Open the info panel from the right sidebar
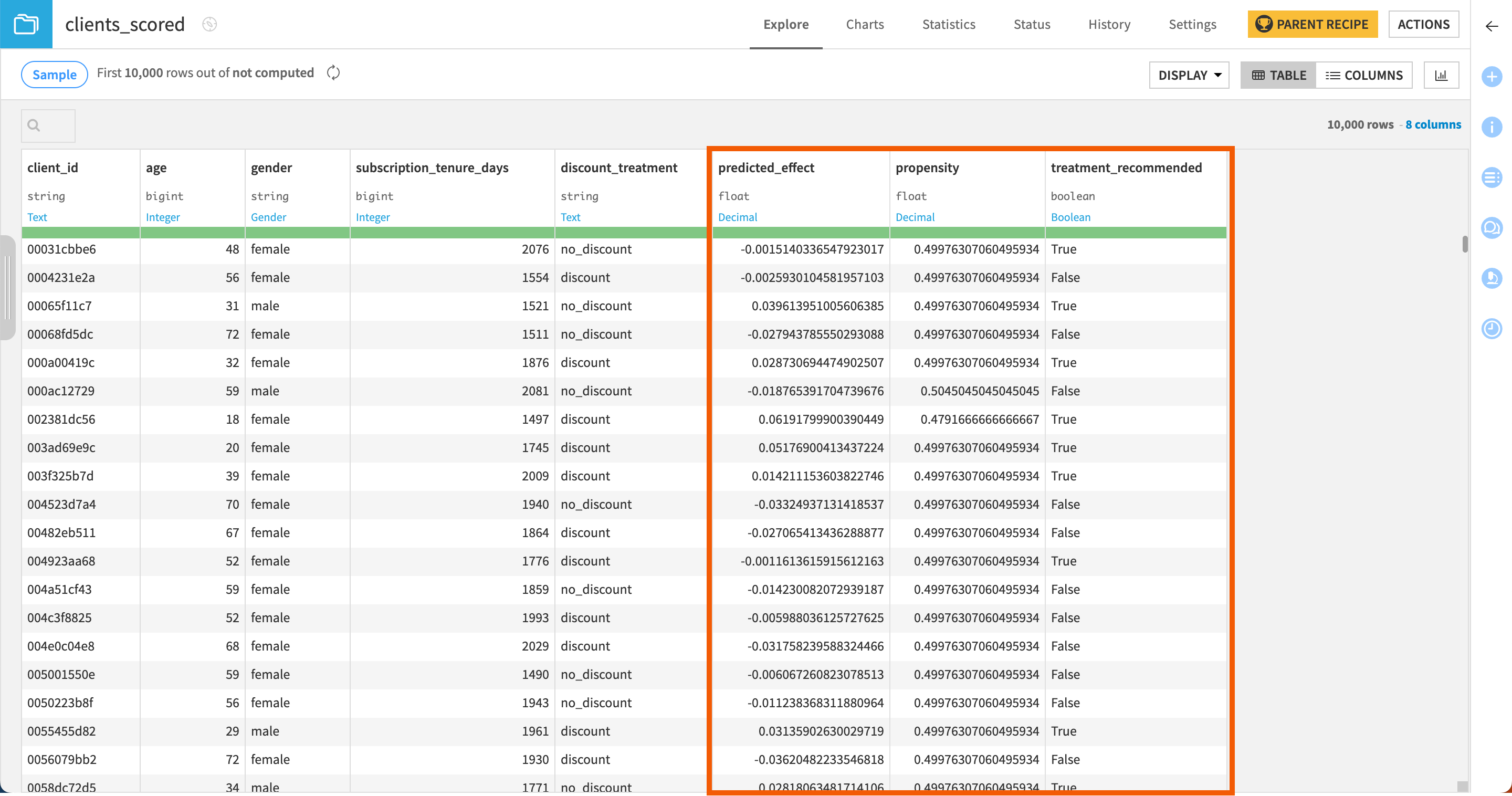The height and width of the screenshot is (796, 1512). point(1492,128)
